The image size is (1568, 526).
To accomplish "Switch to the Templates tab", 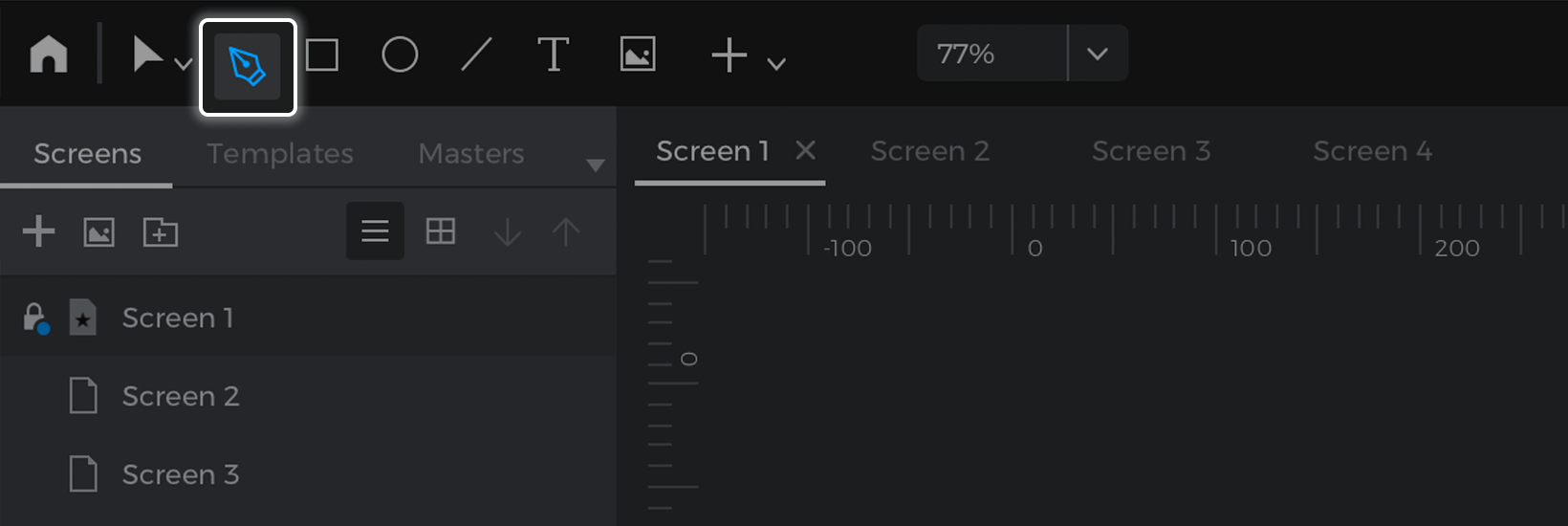I will [x=280, y=153].
